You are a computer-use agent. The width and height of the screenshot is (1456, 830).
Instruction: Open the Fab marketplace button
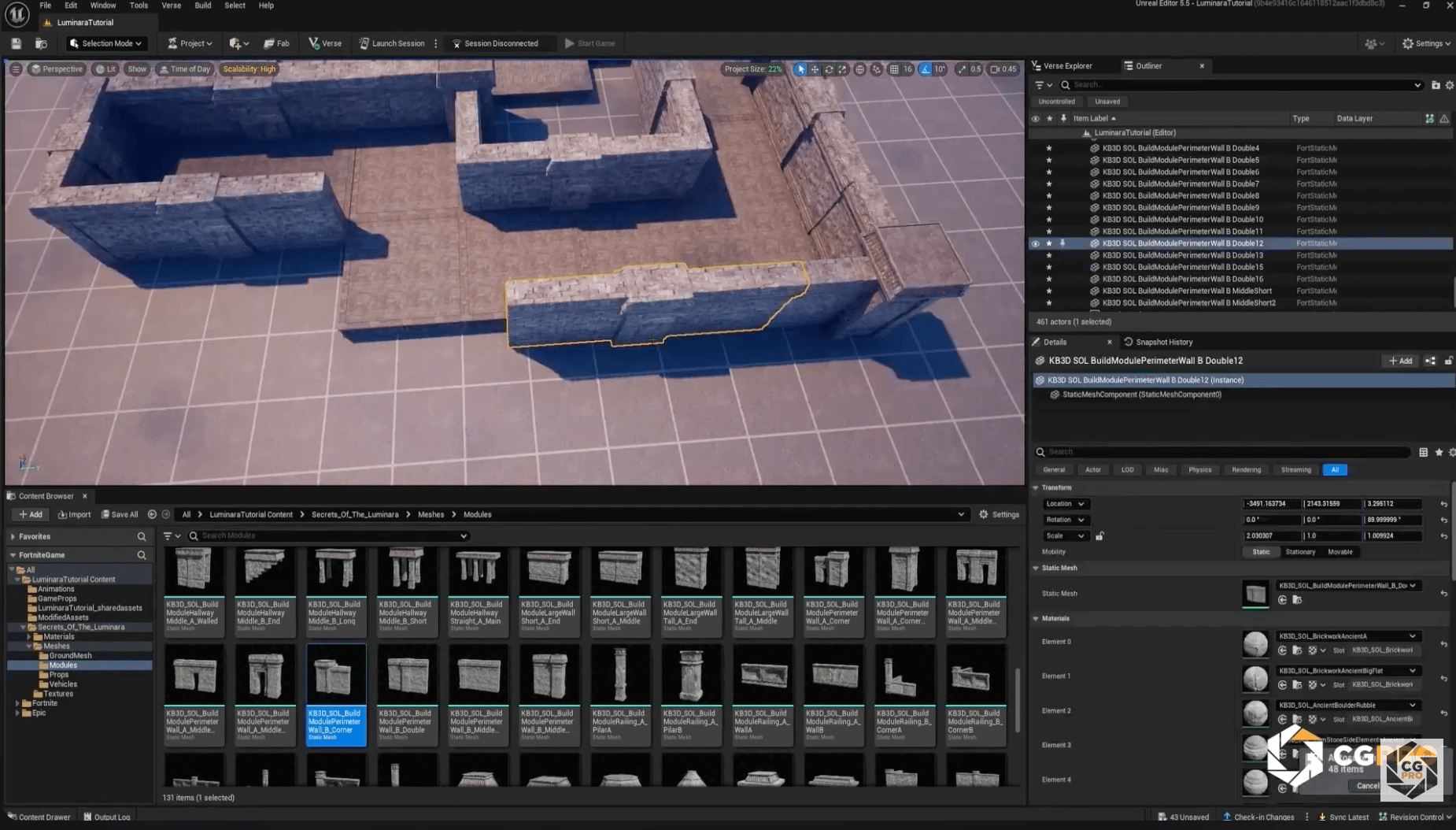tap(276, 43)
